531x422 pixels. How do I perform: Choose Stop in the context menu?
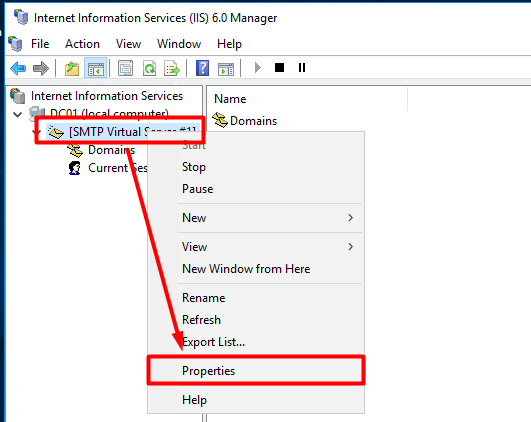(256, 167)
